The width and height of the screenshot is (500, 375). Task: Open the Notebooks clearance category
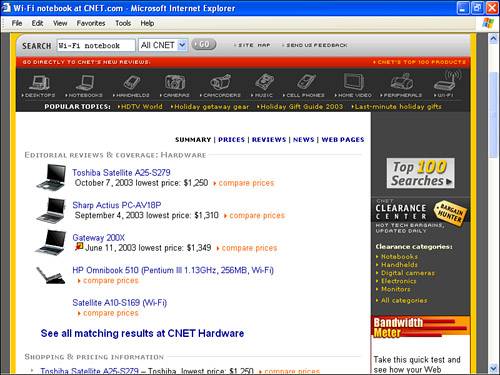(397, 257)
